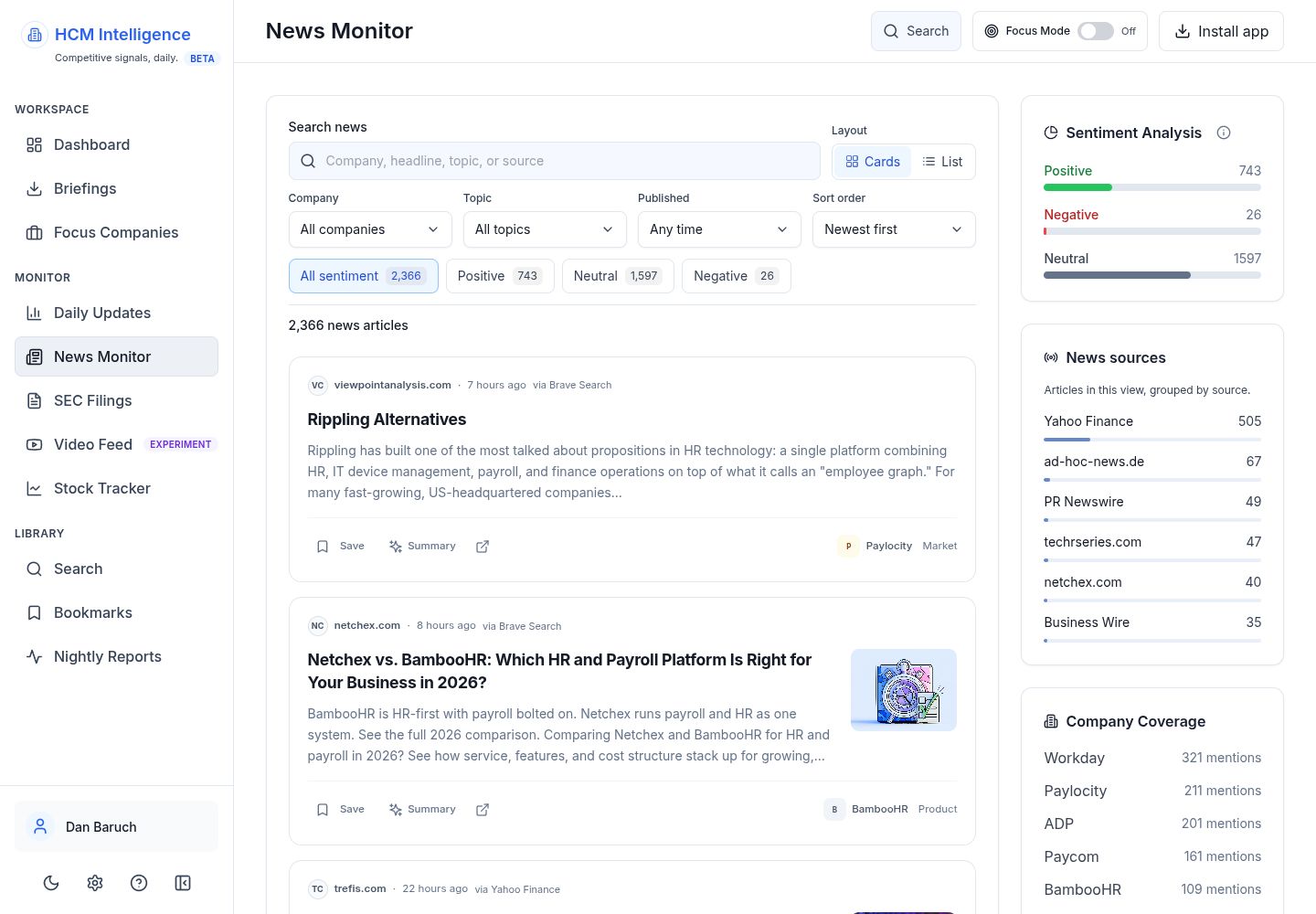Open the Rippling Alternatives headline

[x=387, y=420]
